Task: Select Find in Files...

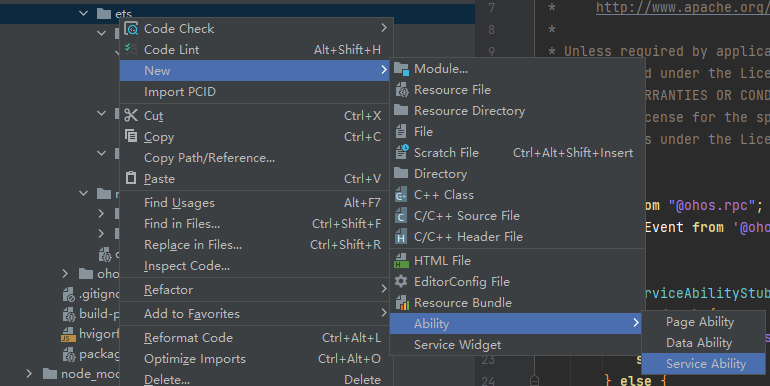Action: click(255, 224)
